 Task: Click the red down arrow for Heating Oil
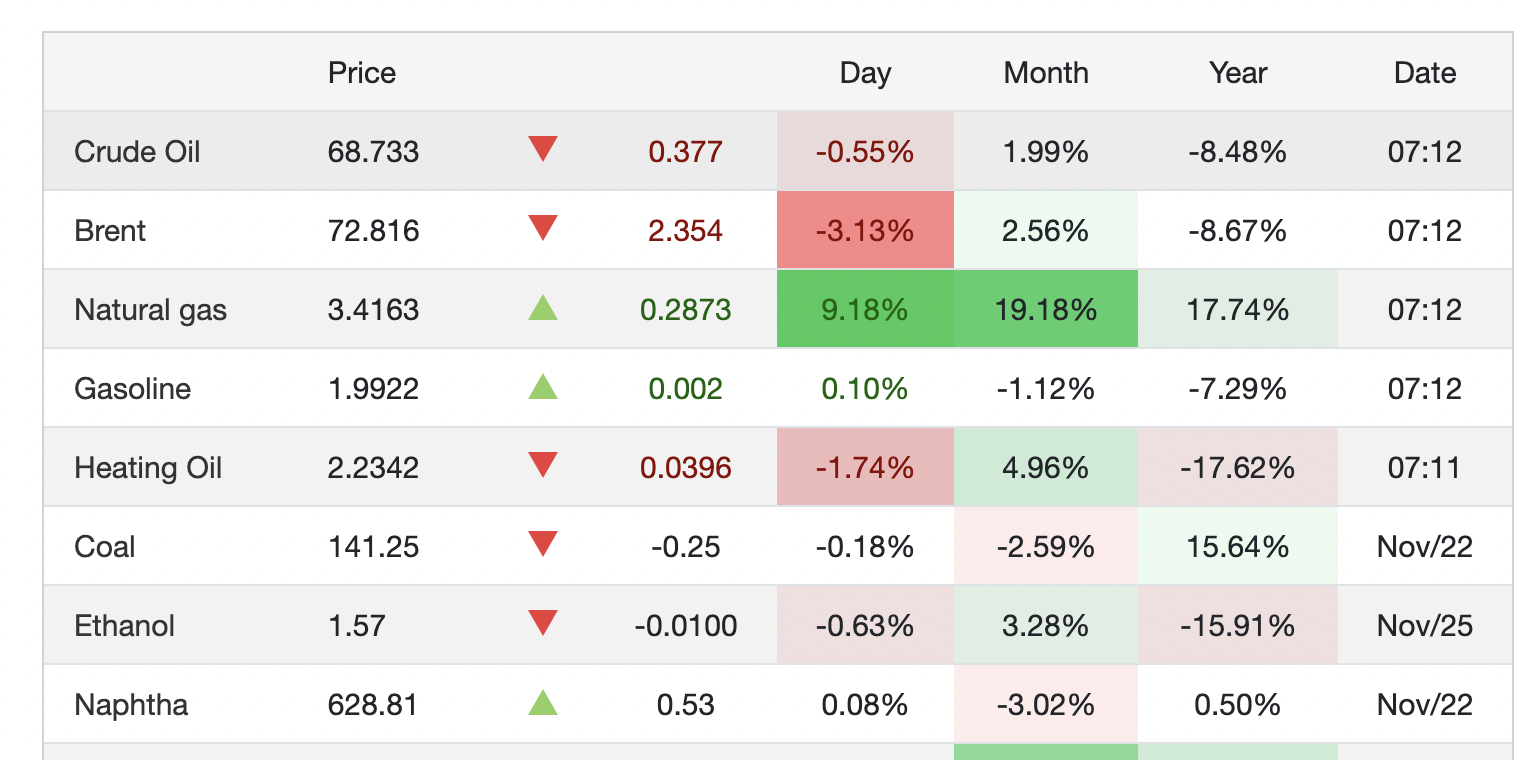point(543,465)
